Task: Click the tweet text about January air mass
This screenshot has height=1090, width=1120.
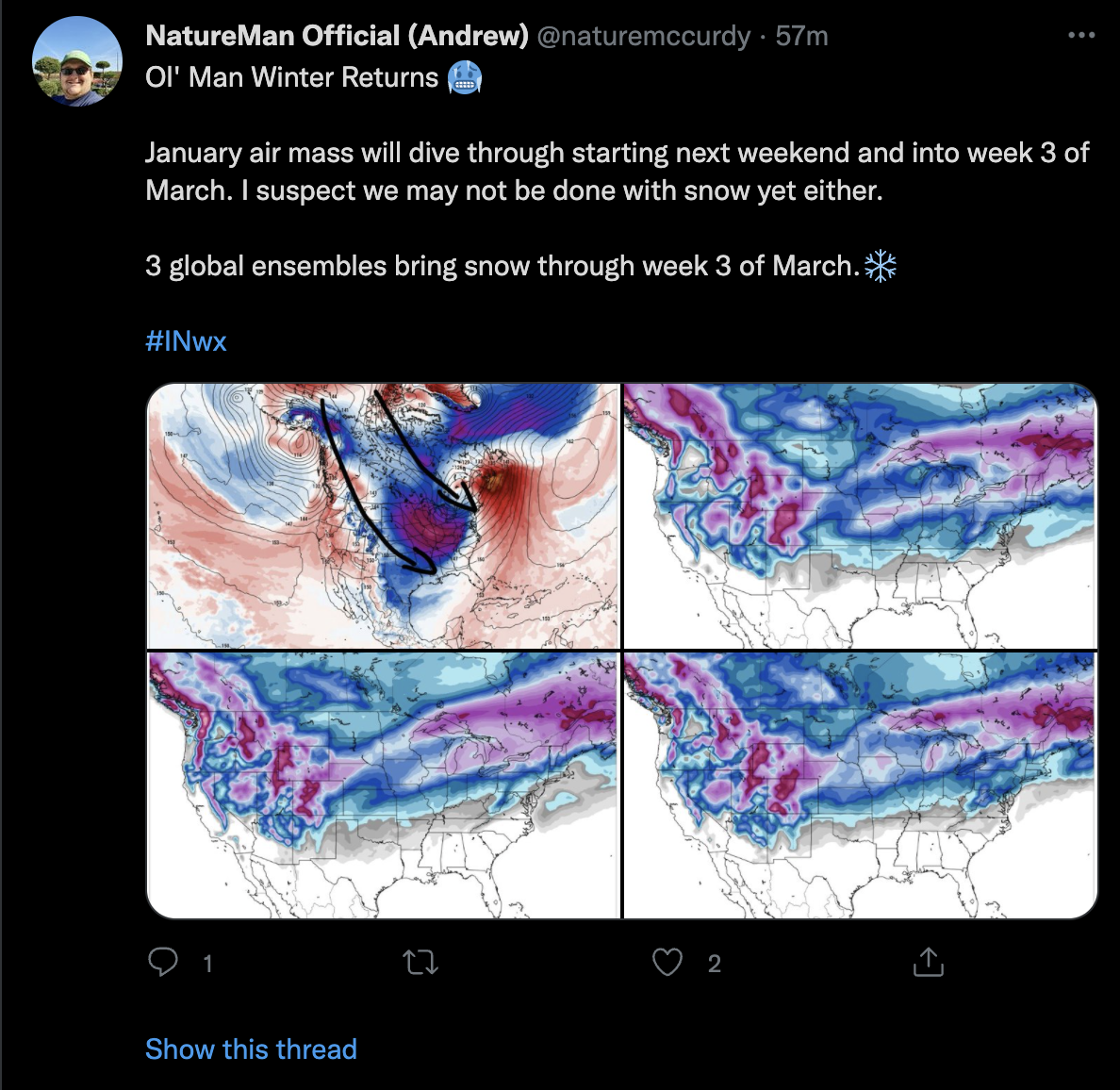Action: (x=618, y=172)
